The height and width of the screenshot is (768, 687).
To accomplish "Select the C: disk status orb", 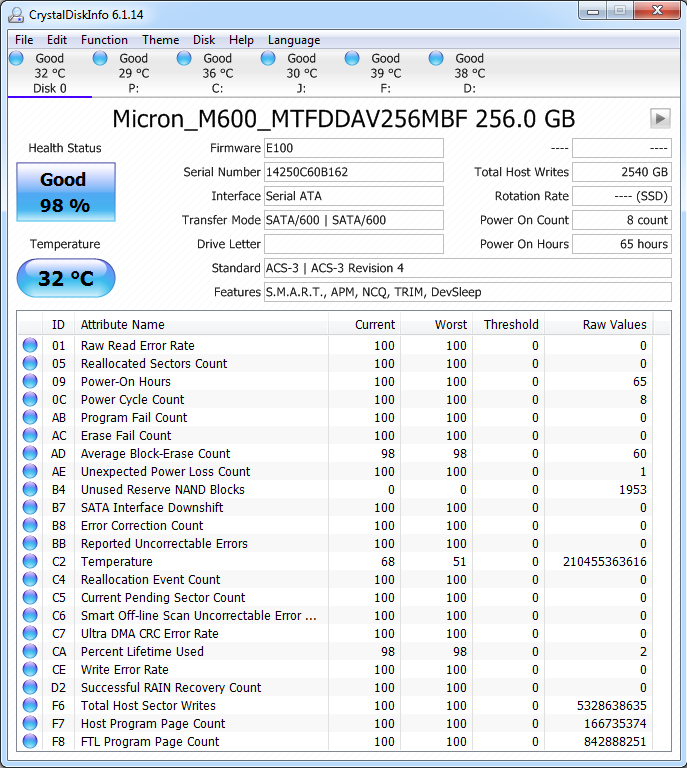I will (x=184, y=59).
